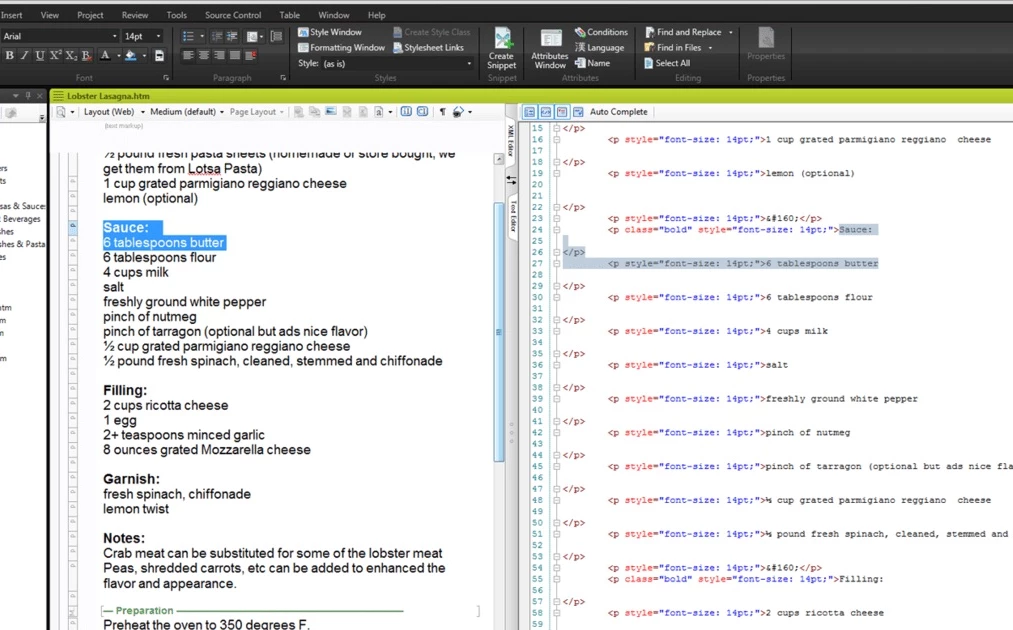Viewport: 1013px width, 630px height.
Task: Toggle Underline formatting
Action: (39, 55)
